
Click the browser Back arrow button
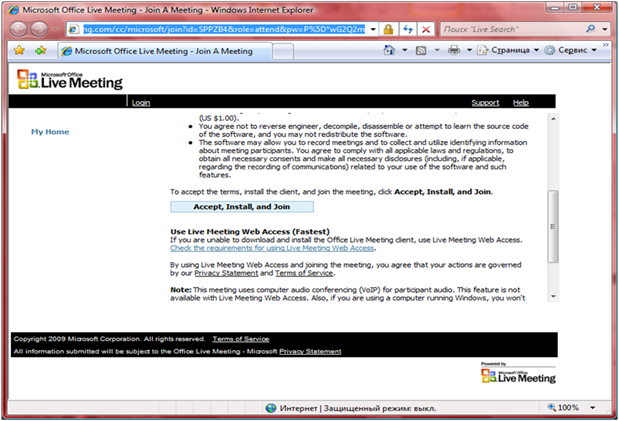(18, 29)
